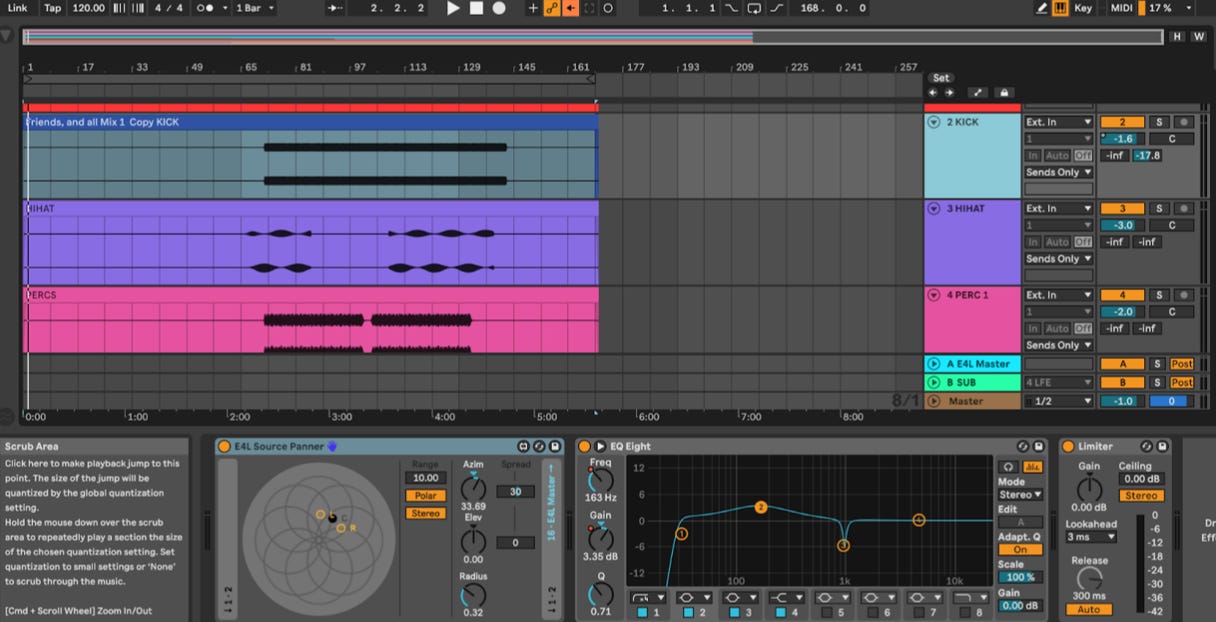Image resolution: width=1216 pixels, height=622 pixels.
Task: Click the Arrangement Record button
Action: point(498,8)
